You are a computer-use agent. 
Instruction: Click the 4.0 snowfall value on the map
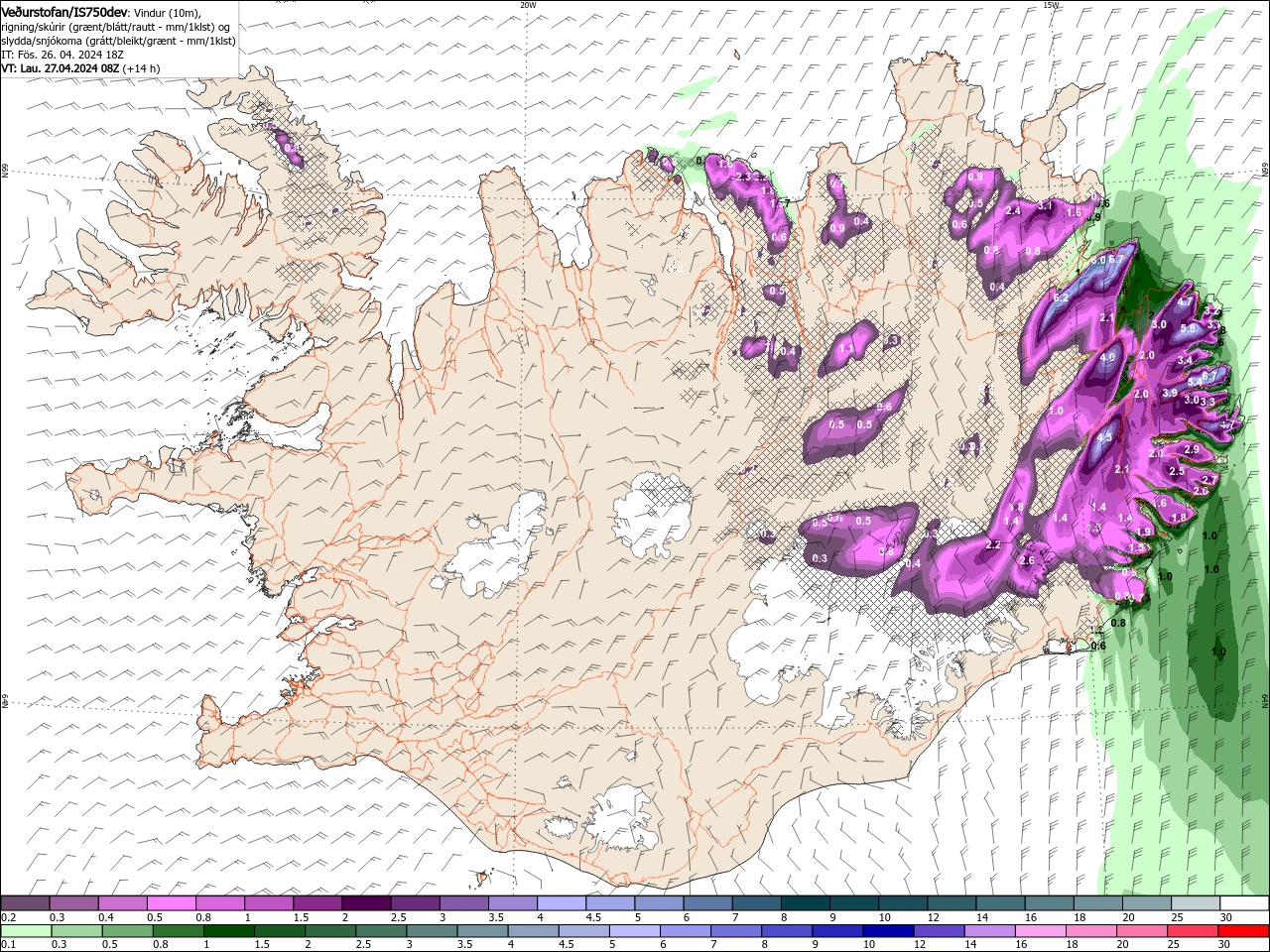[1107, 357]
